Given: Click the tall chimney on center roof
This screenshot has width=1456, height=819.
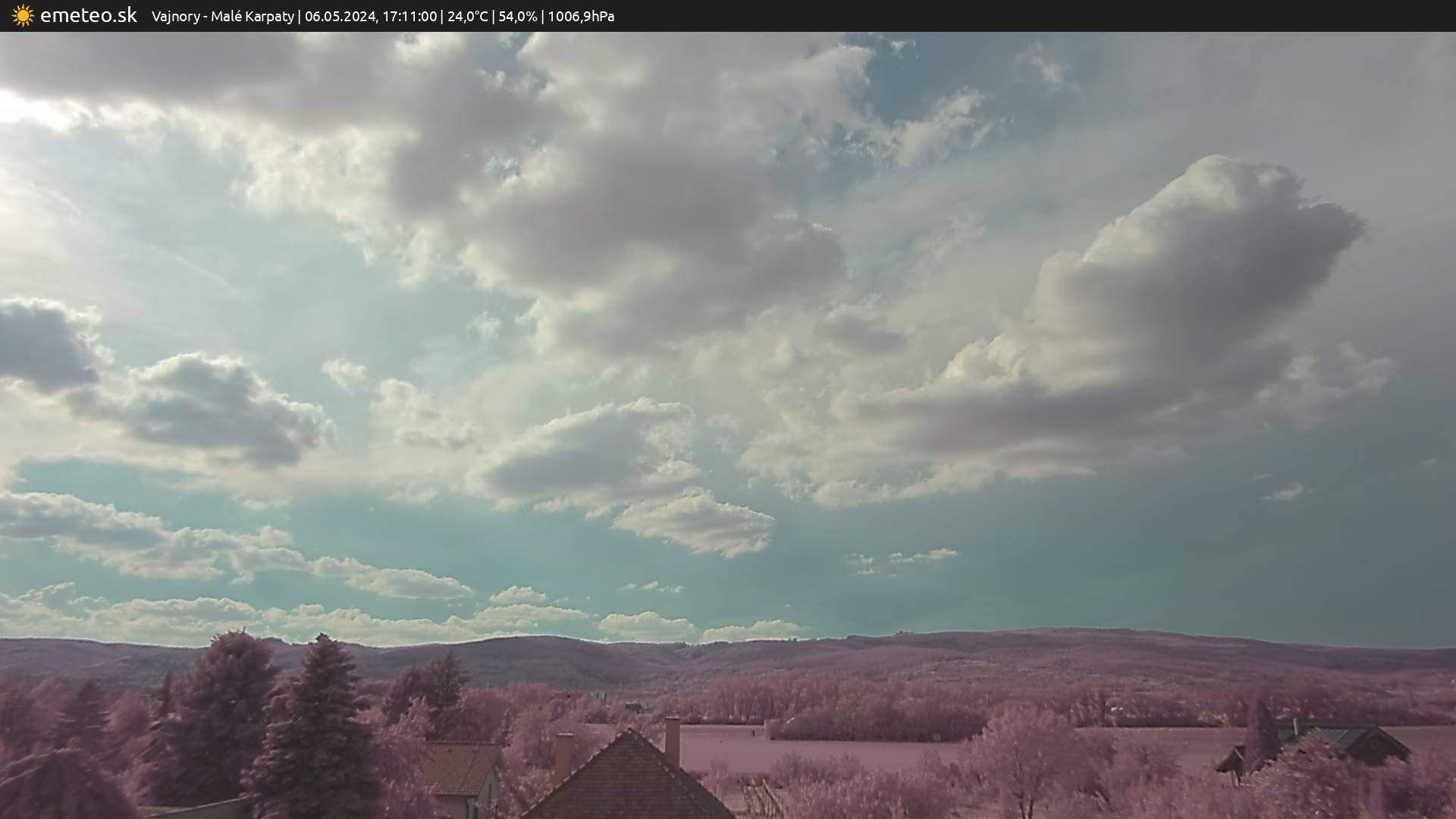Looking at the screenshot, I should pos(672,742).
